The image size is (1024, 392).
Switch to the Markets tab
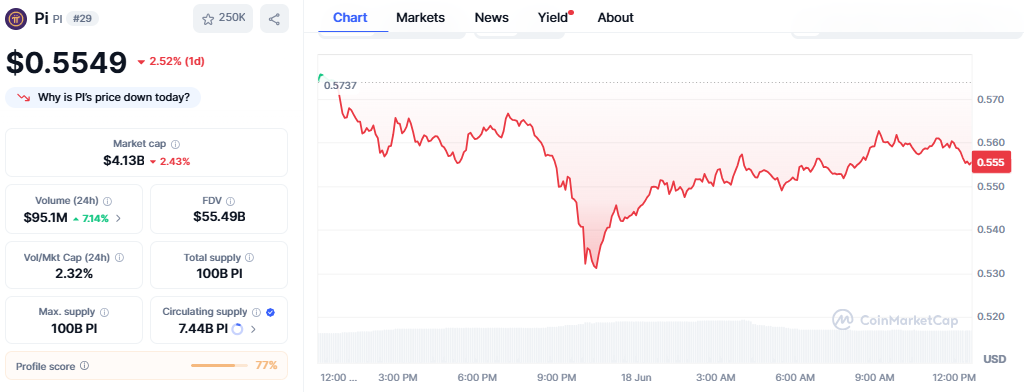point(421,18)
